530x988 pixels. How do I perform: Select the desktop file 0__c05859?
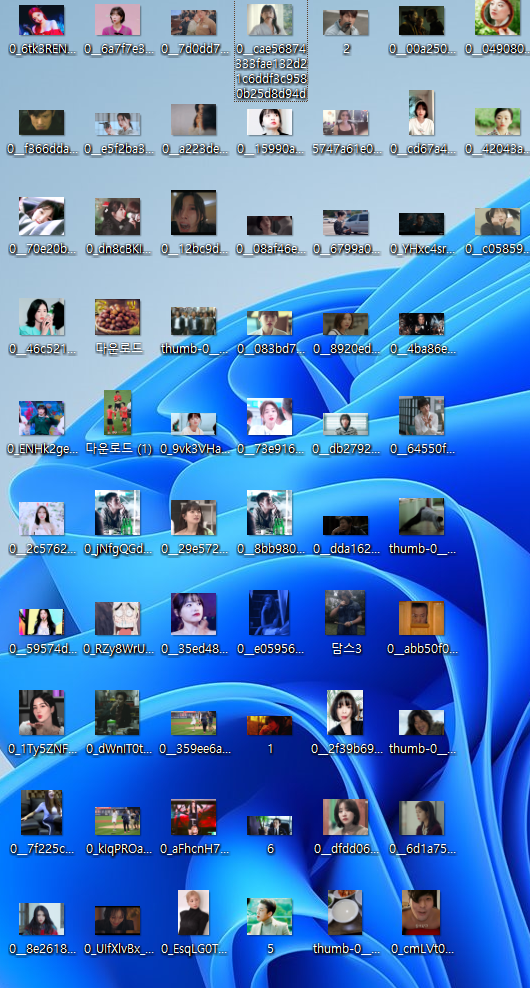(498, 222)
